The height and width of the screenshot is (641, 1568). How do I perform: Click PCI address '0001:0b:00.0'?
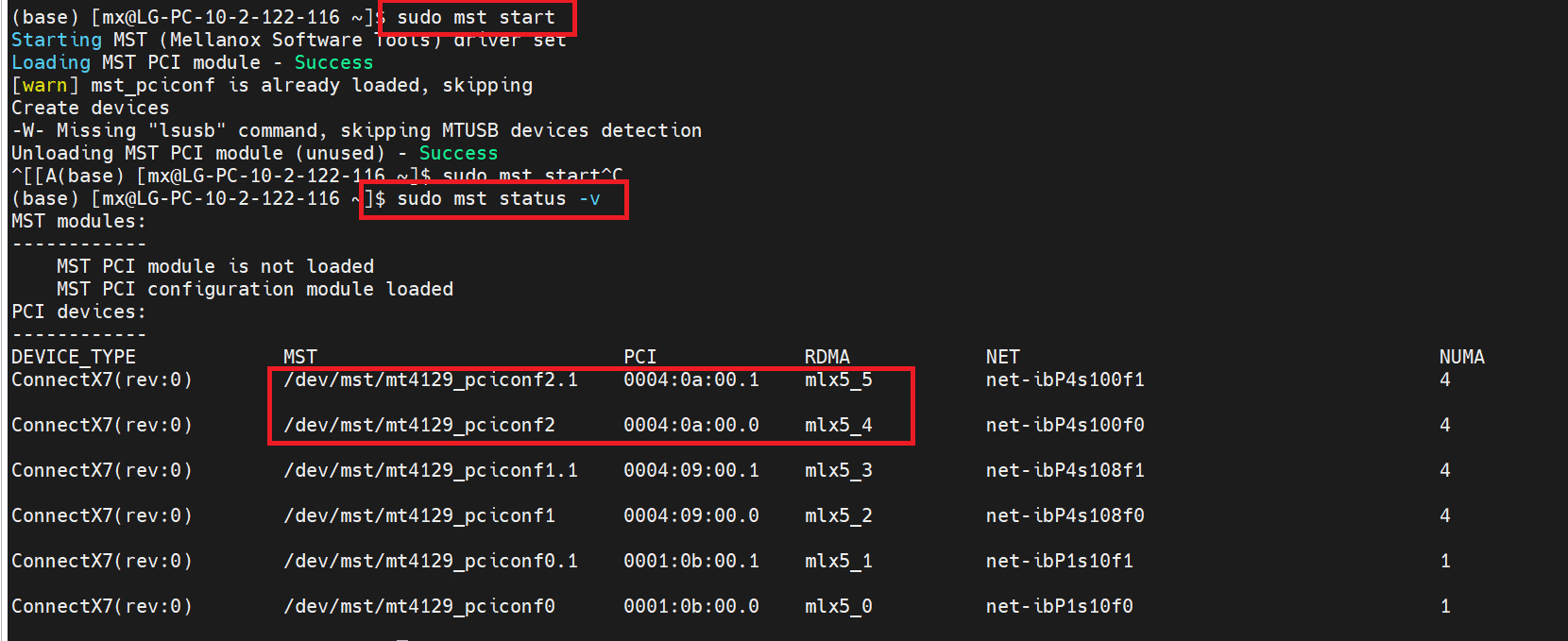pos(691,607)
